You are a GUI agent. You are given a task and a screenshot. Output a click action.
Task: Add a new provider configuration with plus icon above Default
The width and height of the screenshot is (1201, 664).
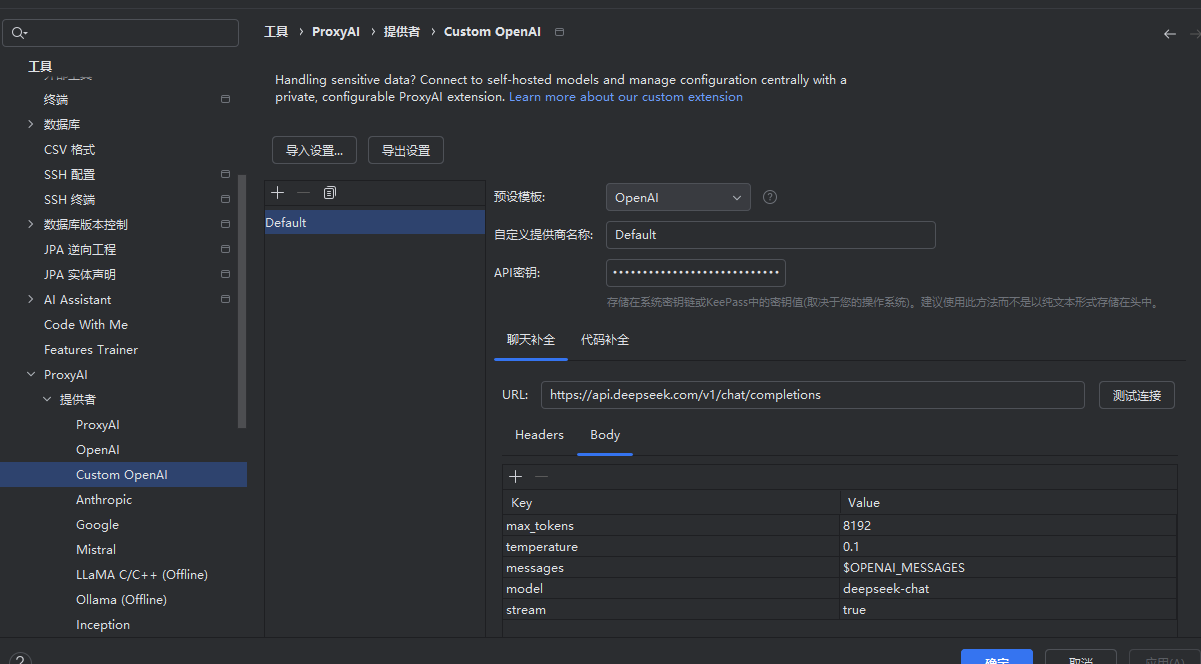pyautogui.click(x=278, y=192)
